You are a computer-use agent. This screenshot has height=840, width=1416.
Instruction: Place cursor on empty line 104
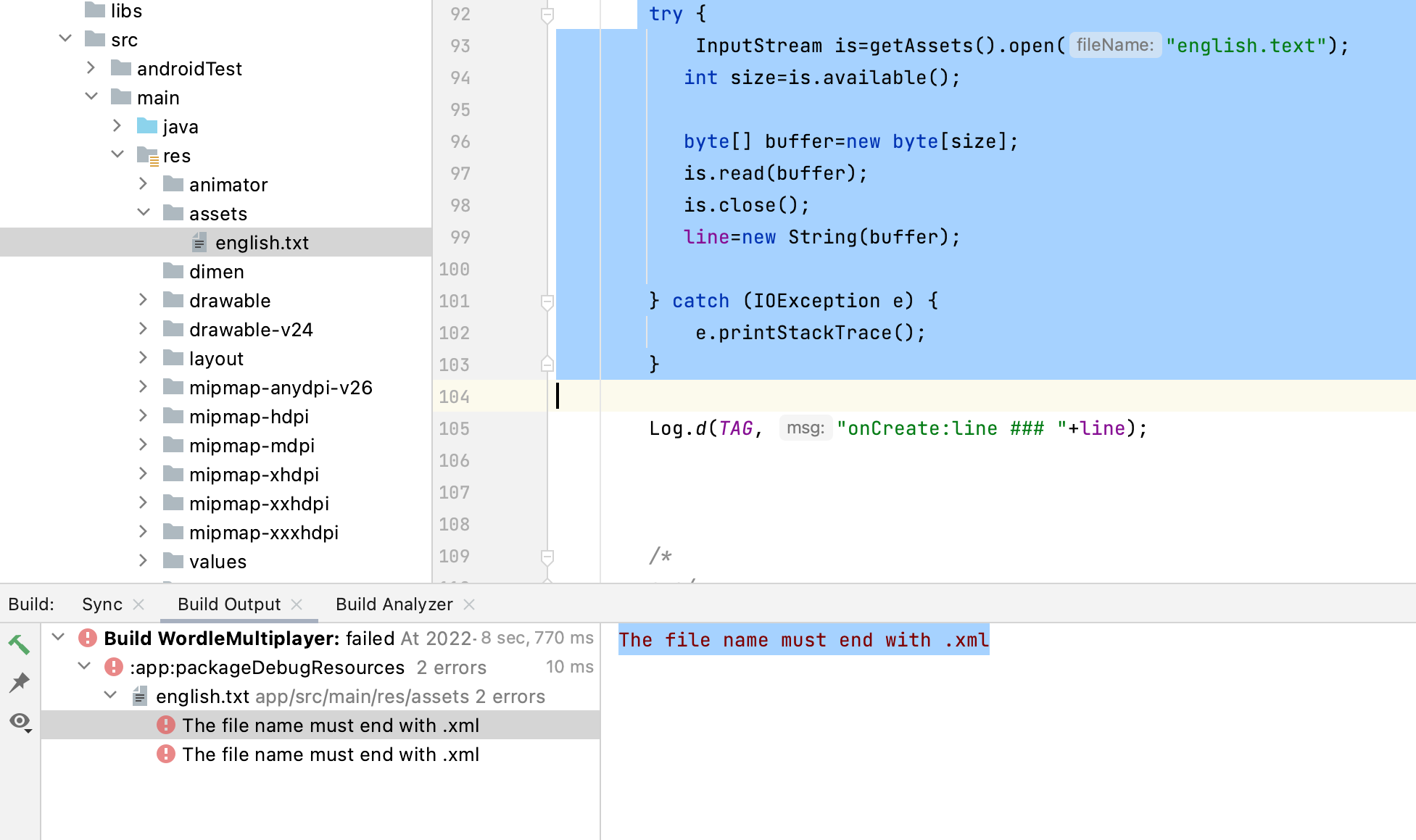tap(986, 396)
